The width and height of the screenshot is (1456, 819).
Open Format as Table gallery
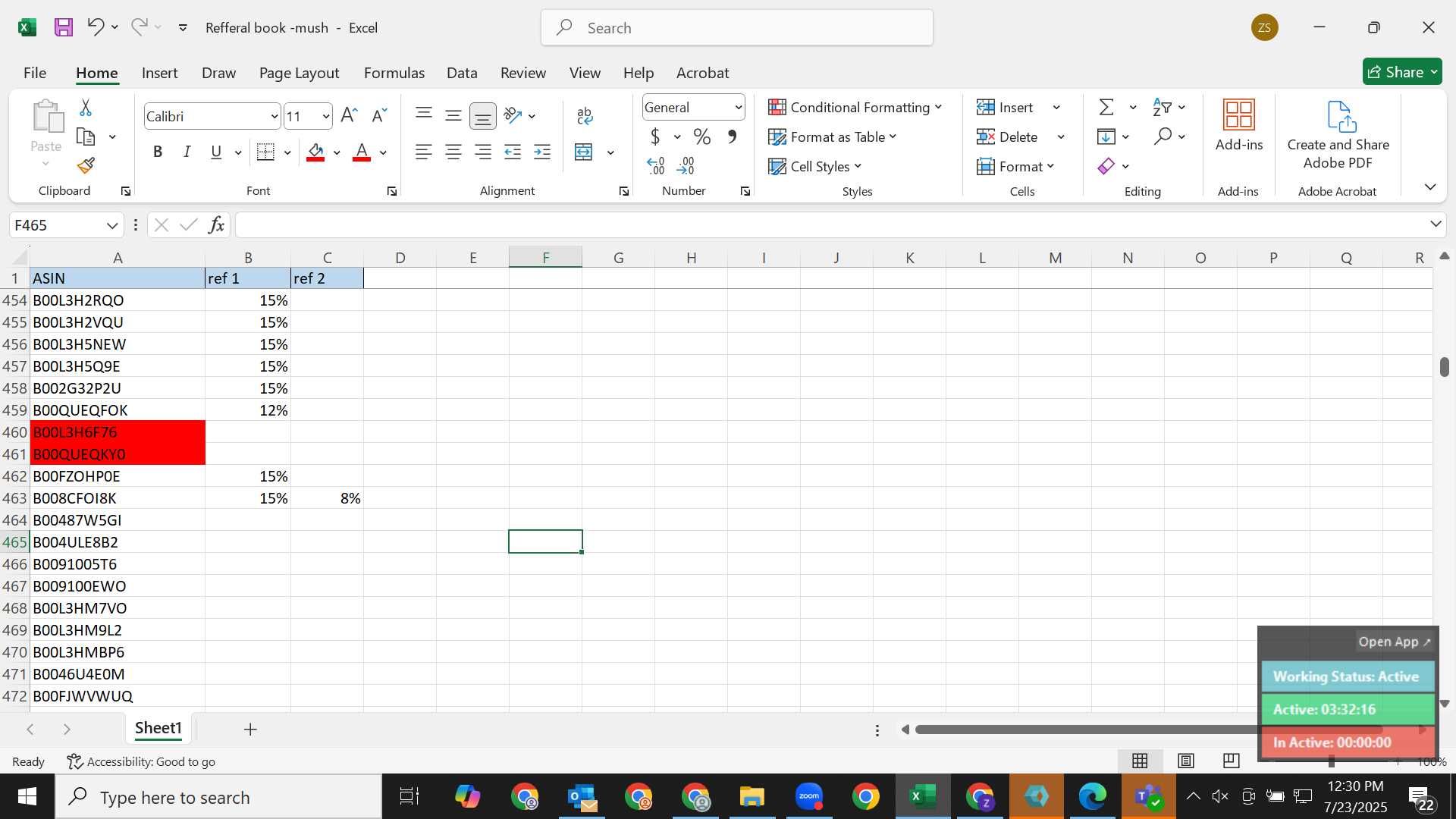pos(833,137)
